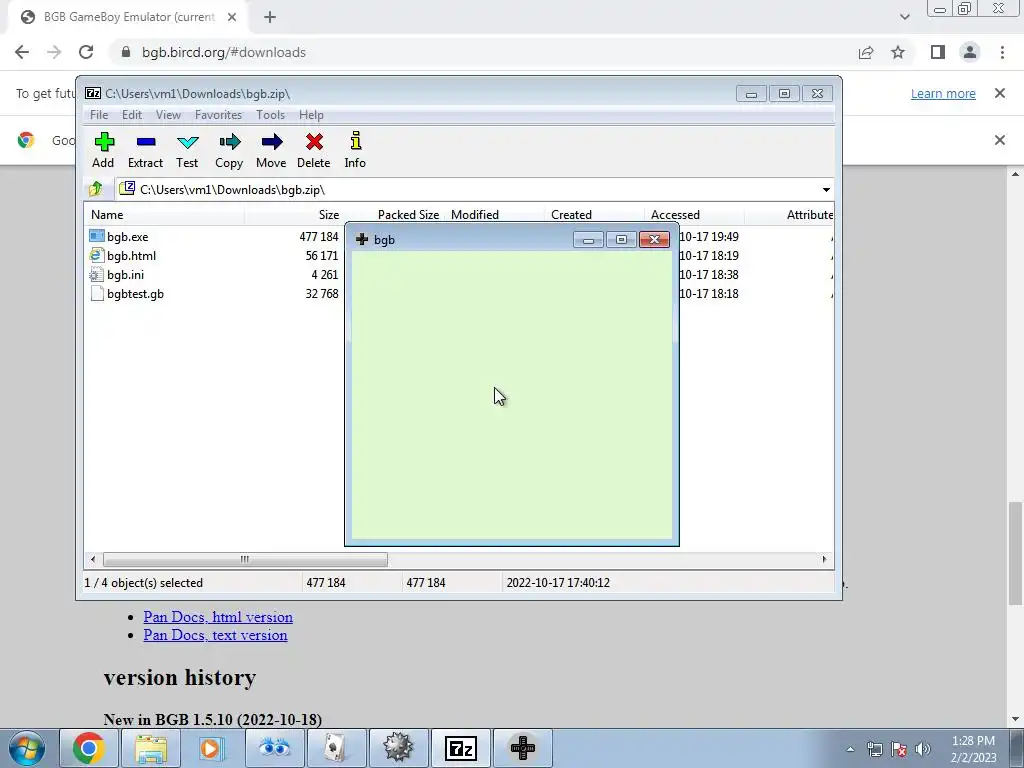Click the Solitaire cards taskbar icon
The width and height of the screenshot is (1024, 768).
coord(336,748)
